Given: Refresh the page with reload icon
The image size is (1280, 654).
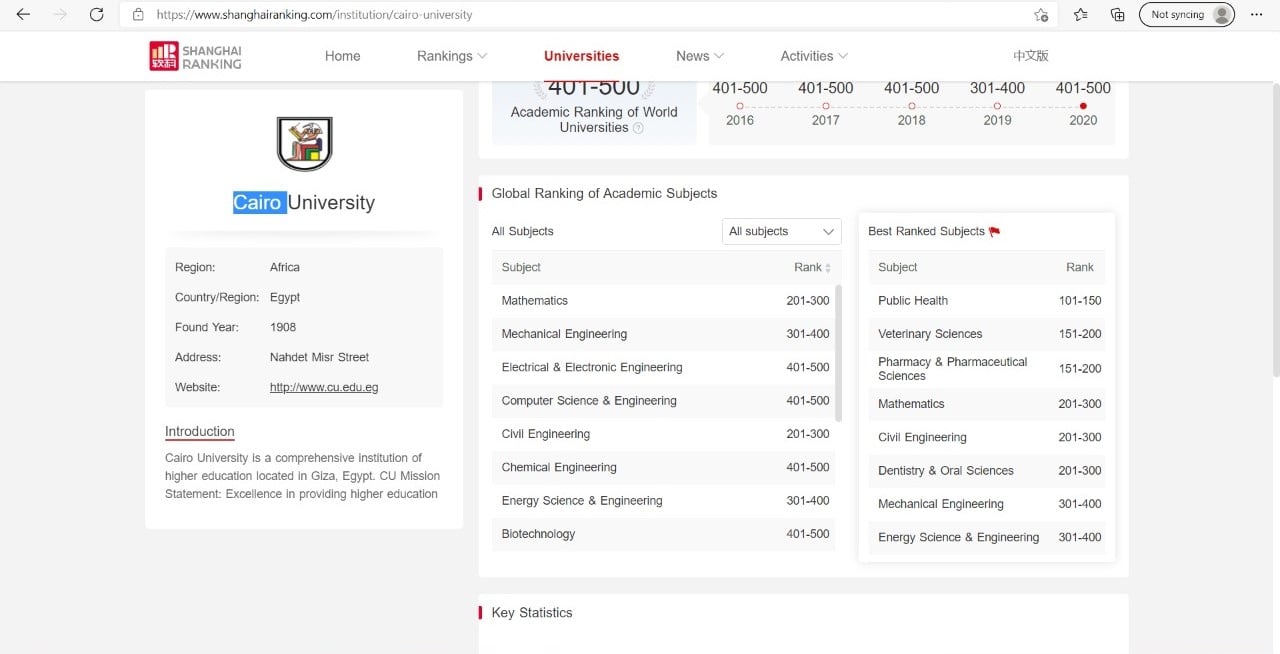Looking at the screenshot, I should [96, 15].
